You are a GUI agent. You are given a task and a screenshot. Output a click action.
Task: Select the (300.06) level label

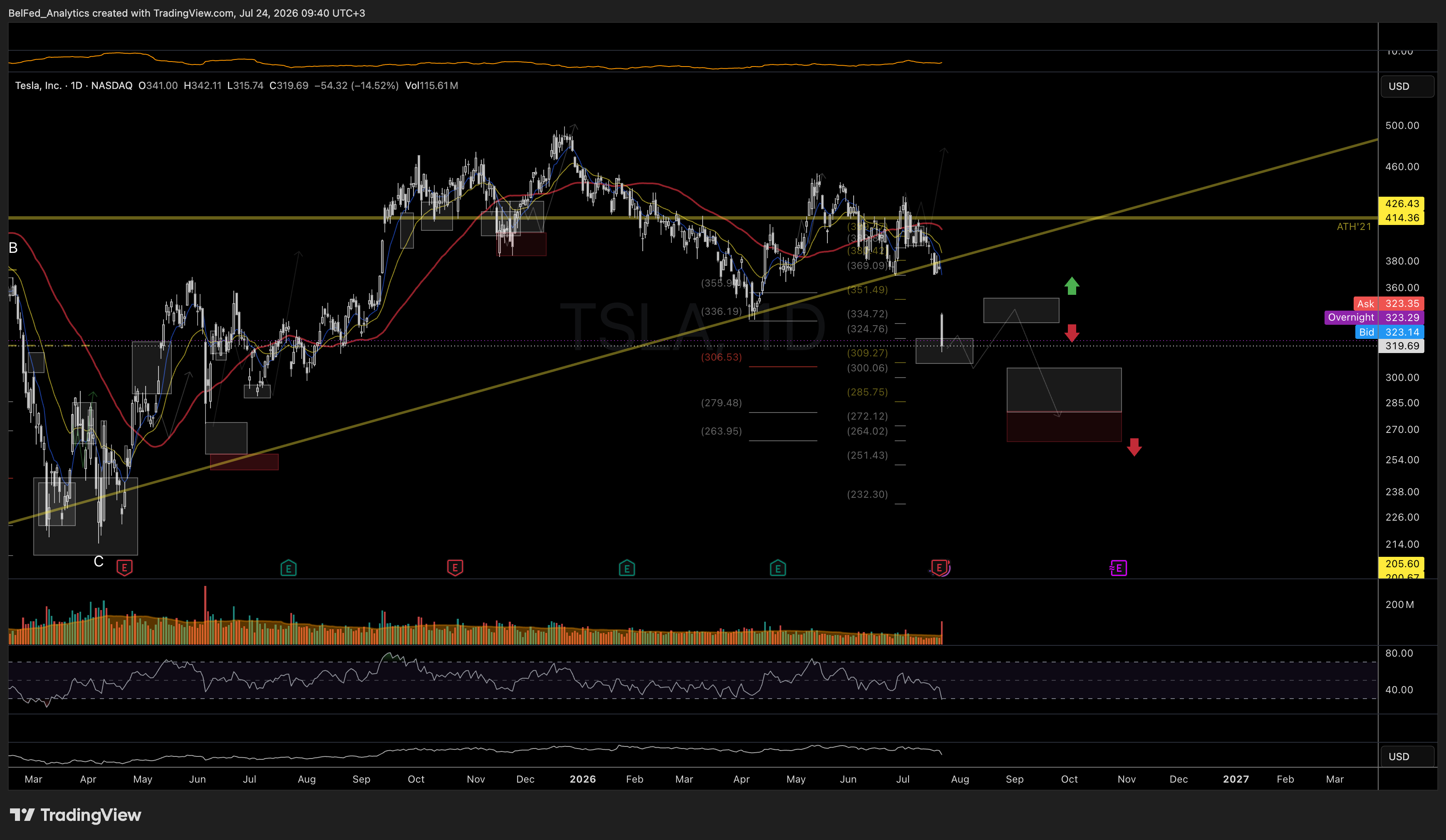tap(867, 368)
